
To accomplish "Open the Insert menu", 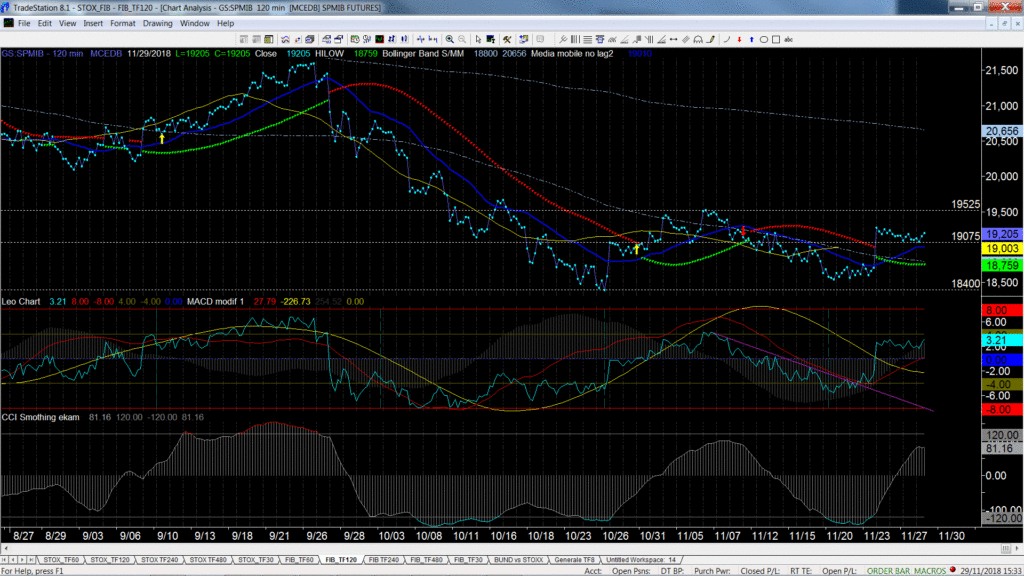I will coord(93,23).
